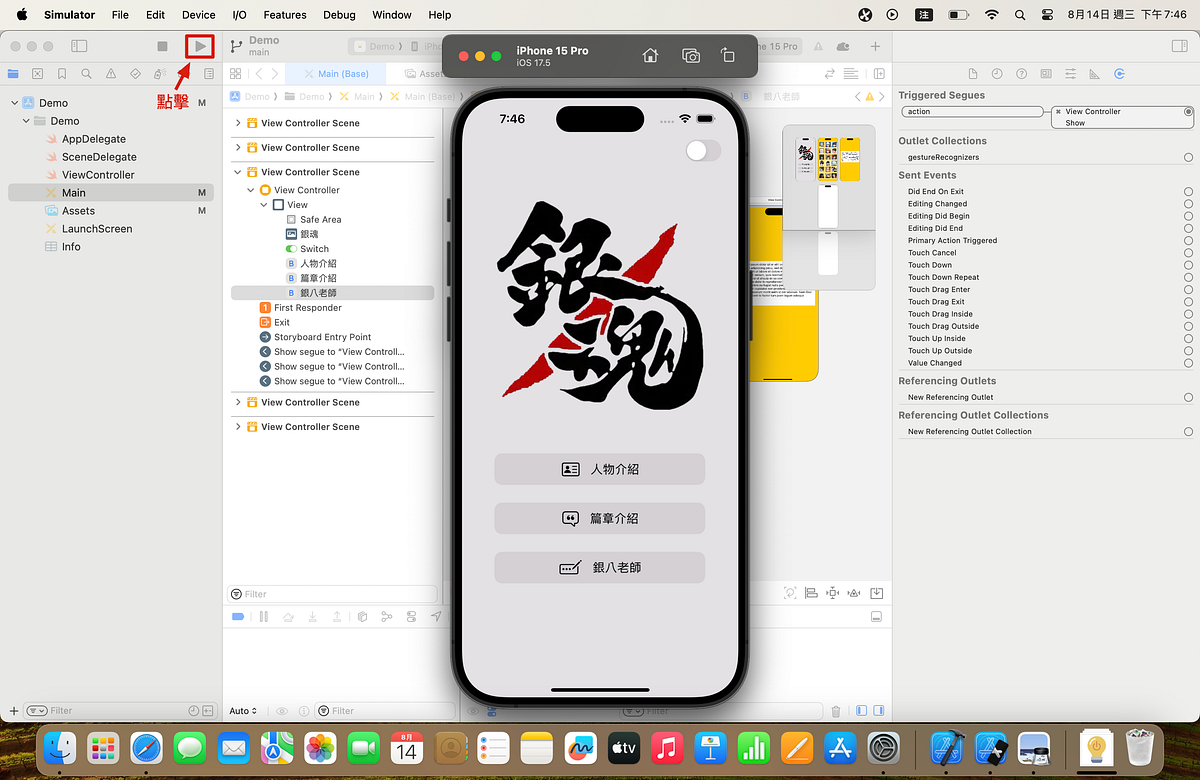1200x780 pixels.
Task: Click the Update Frames icon in the canvas bar
Action: tap(790, 592)
